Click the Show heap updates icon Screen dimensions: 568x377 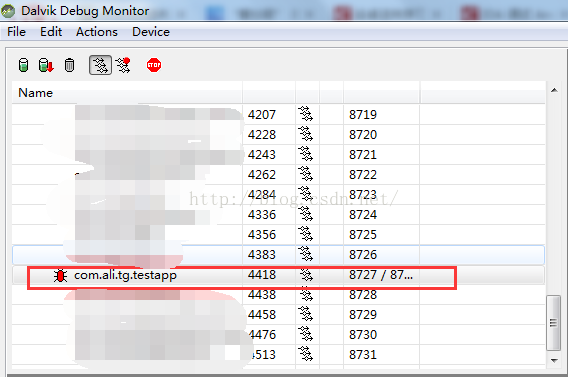tap(24, 65)
